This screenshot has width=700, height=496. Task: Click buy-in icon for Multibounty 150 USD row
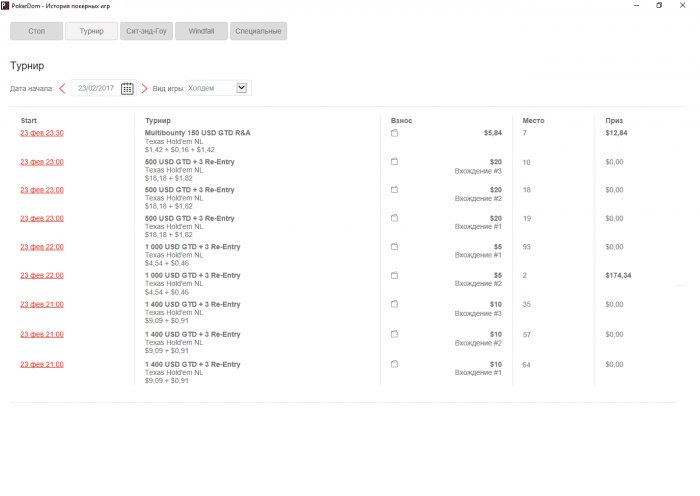pyautogui.click(x=394, y=133)
